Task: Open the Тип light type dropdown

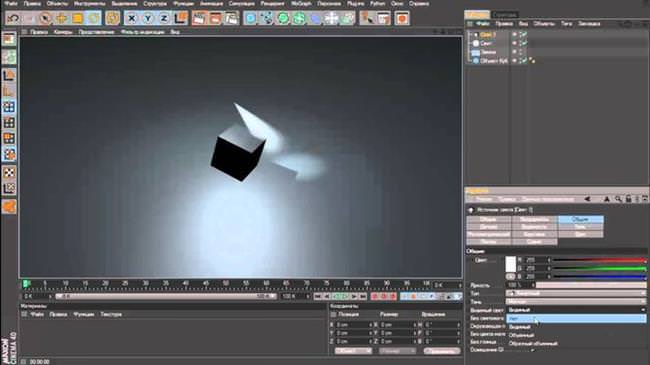Action: [576, 293]
